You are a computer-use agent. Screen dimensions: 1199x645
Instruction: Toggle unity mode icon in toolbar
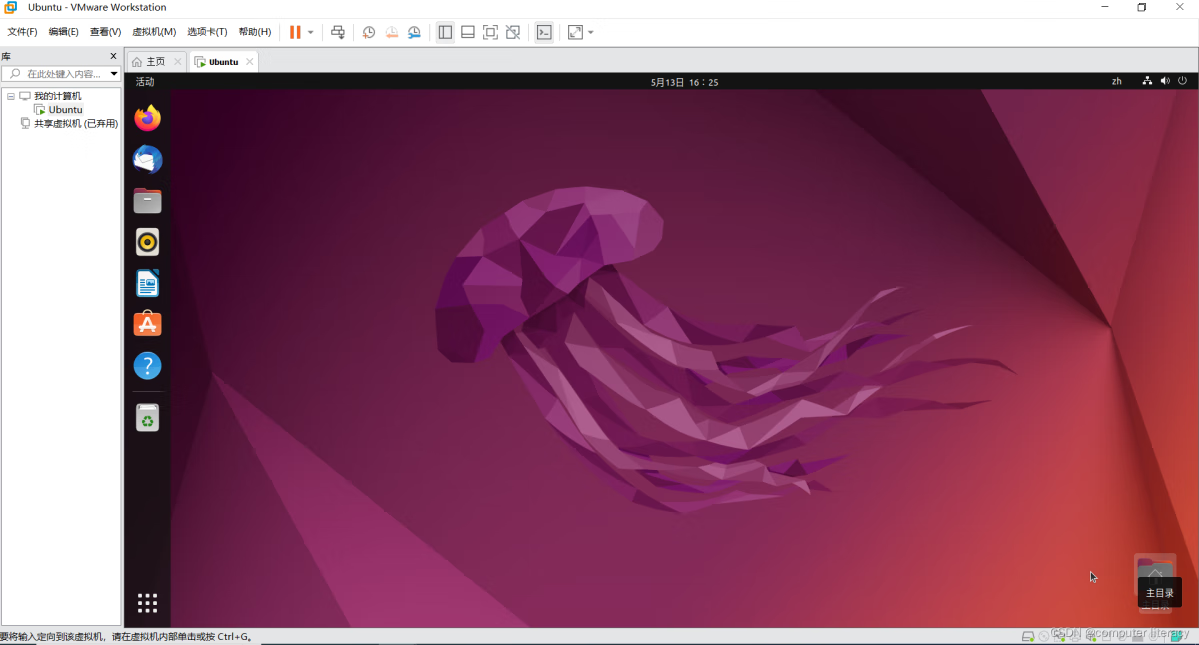coord(513,32)
